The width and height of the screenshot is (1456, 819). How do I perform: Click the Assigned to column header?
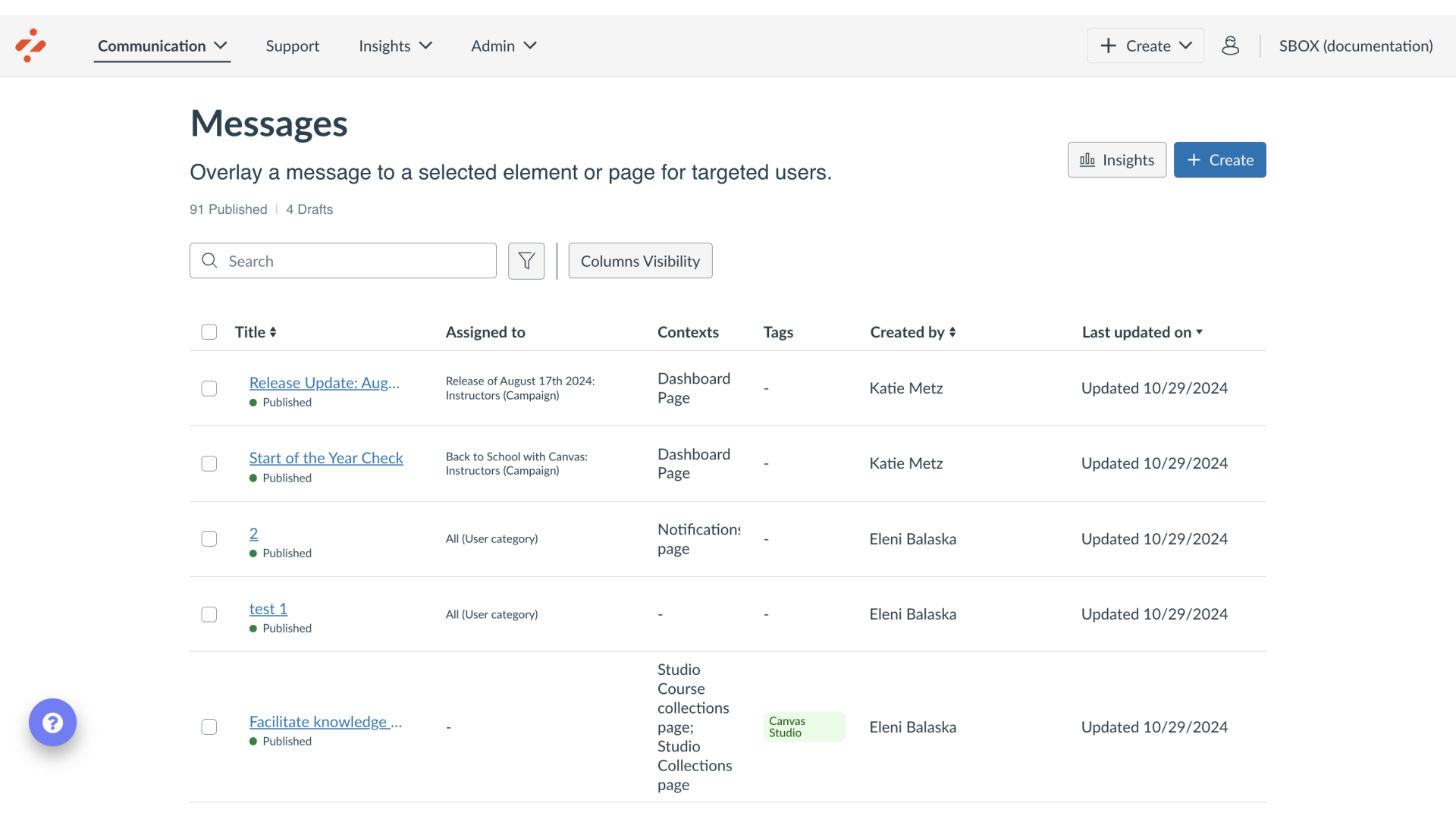point(485,332)
